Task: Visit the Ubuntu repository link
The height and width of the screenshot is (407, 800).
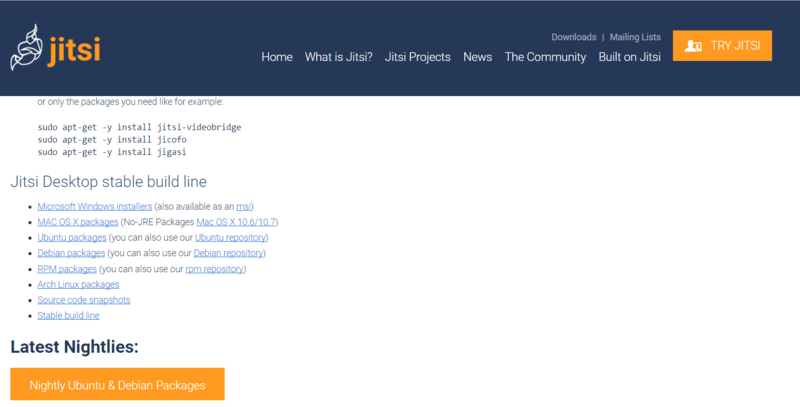Action: [230, 238]
